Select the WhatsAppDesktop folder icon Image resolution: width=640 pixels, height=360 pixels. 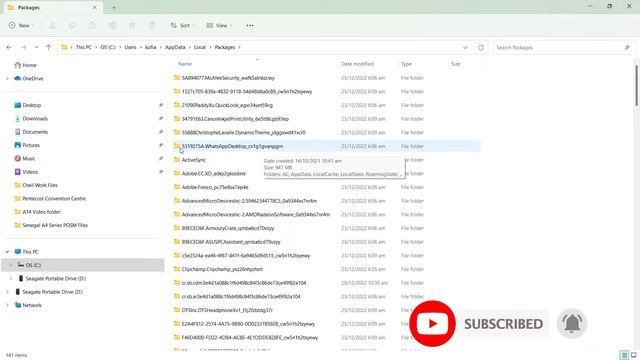(x=177, y=146)
